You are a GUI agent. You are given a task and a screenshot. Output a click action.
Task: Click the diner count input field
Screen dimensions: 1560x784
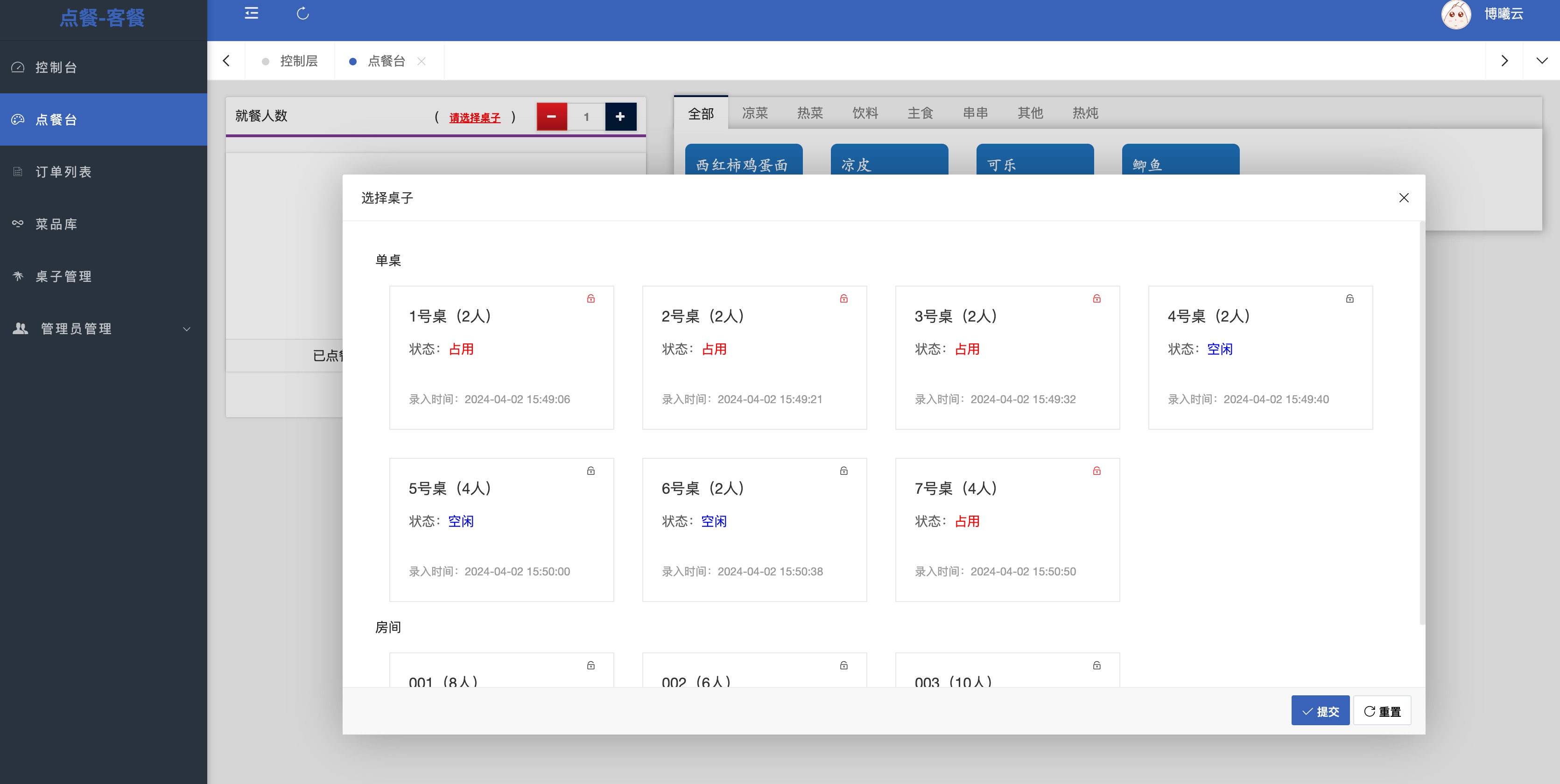pos(586,116)
